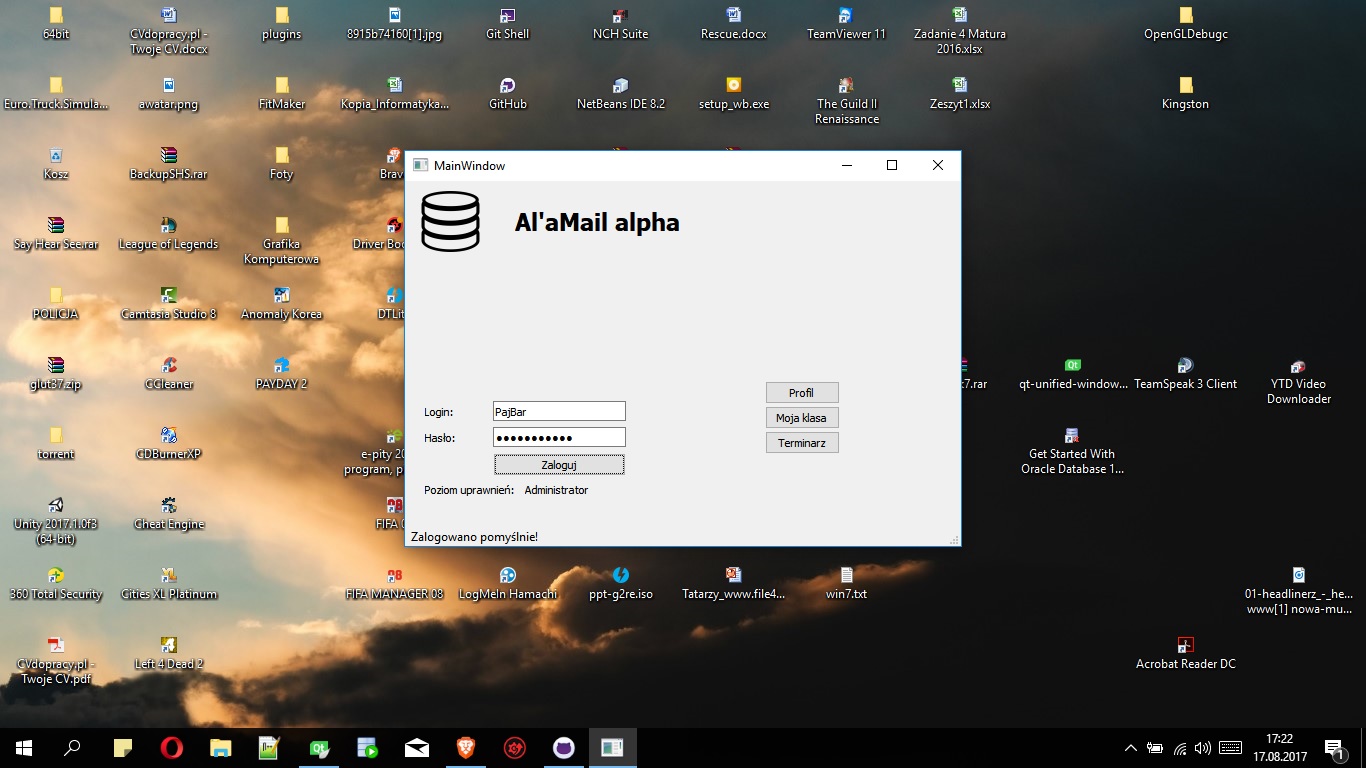The width and height of the screenshot is (1366, 768).
Task: Select The Guild II Renaissance shortcut
Action: [x=846, y=101]
